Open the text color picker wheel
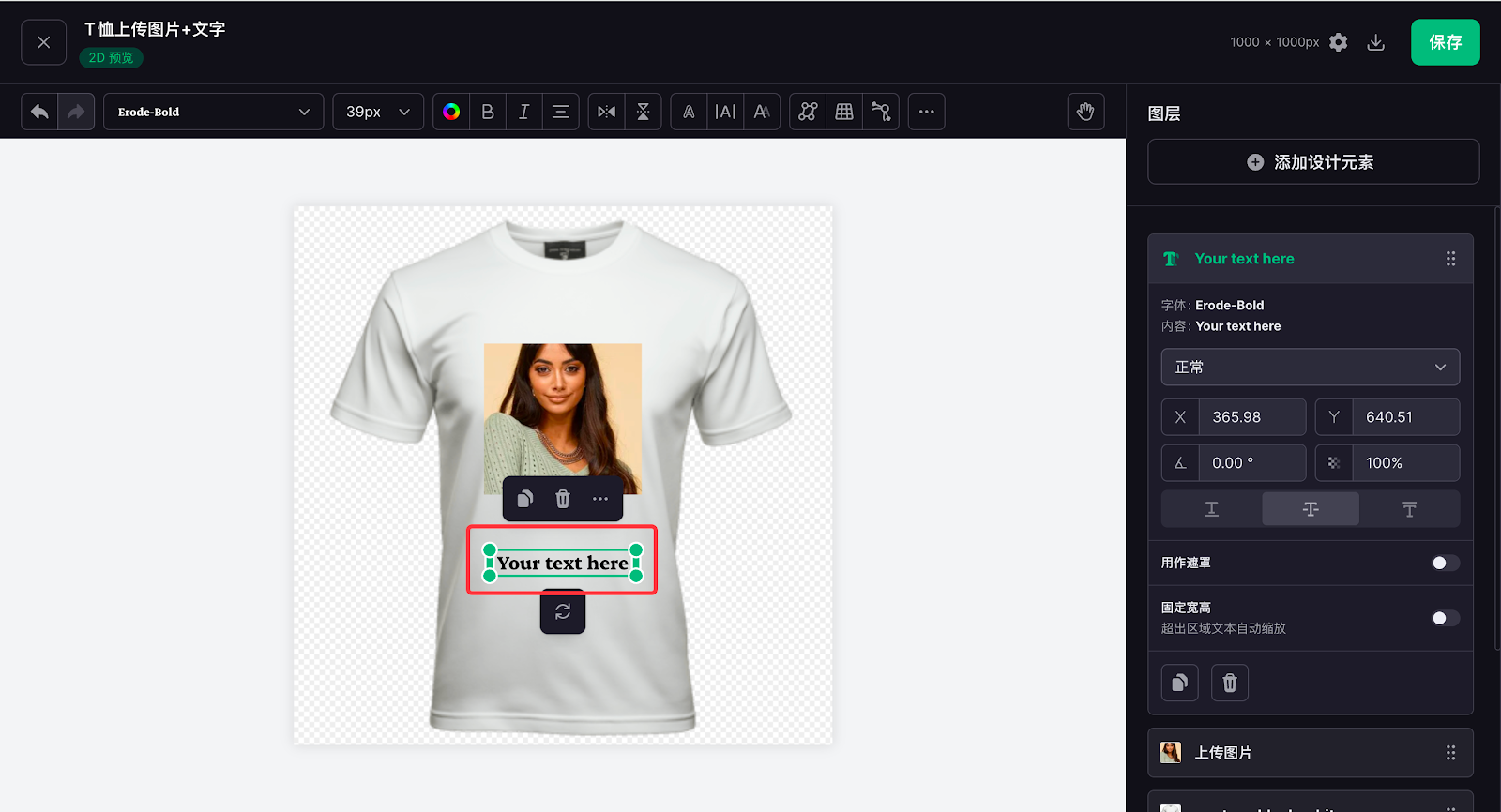 pyautogui.click(x=451, y=112)
